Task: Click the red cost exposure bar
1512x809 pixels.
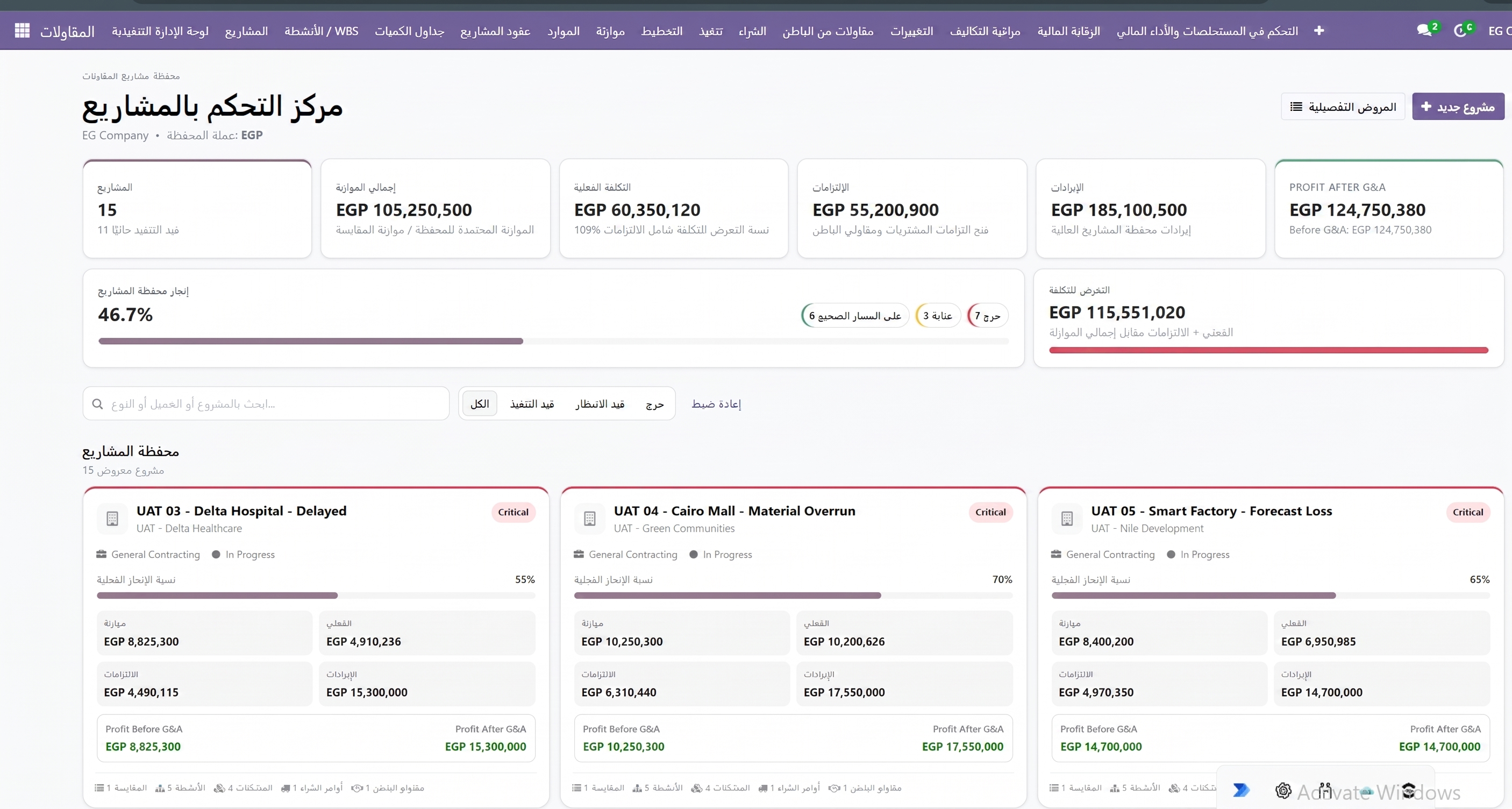Action: pyautogui.click(x=1268, y=350)
